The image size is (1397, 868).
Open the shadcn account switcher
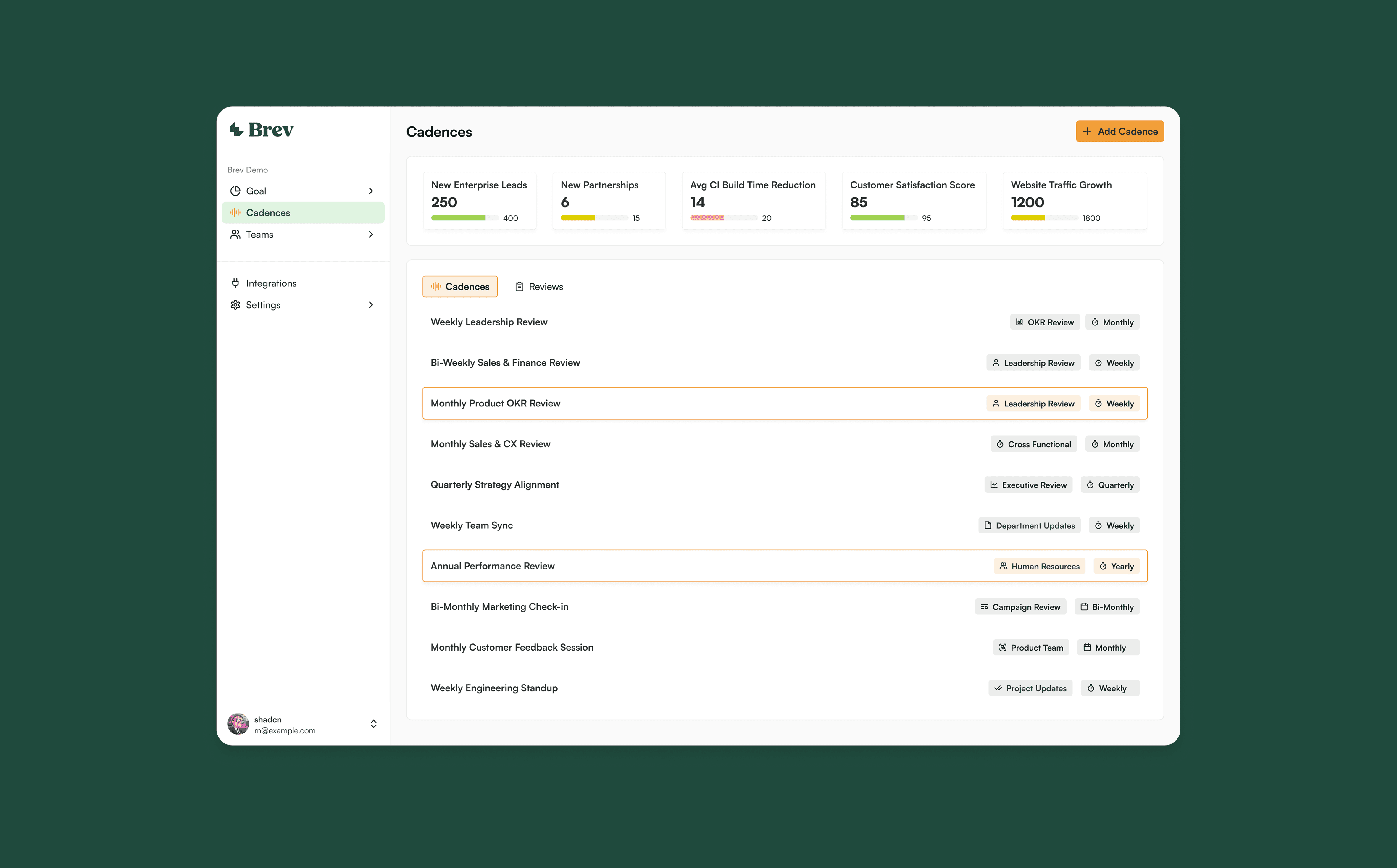tap(374, 724)
